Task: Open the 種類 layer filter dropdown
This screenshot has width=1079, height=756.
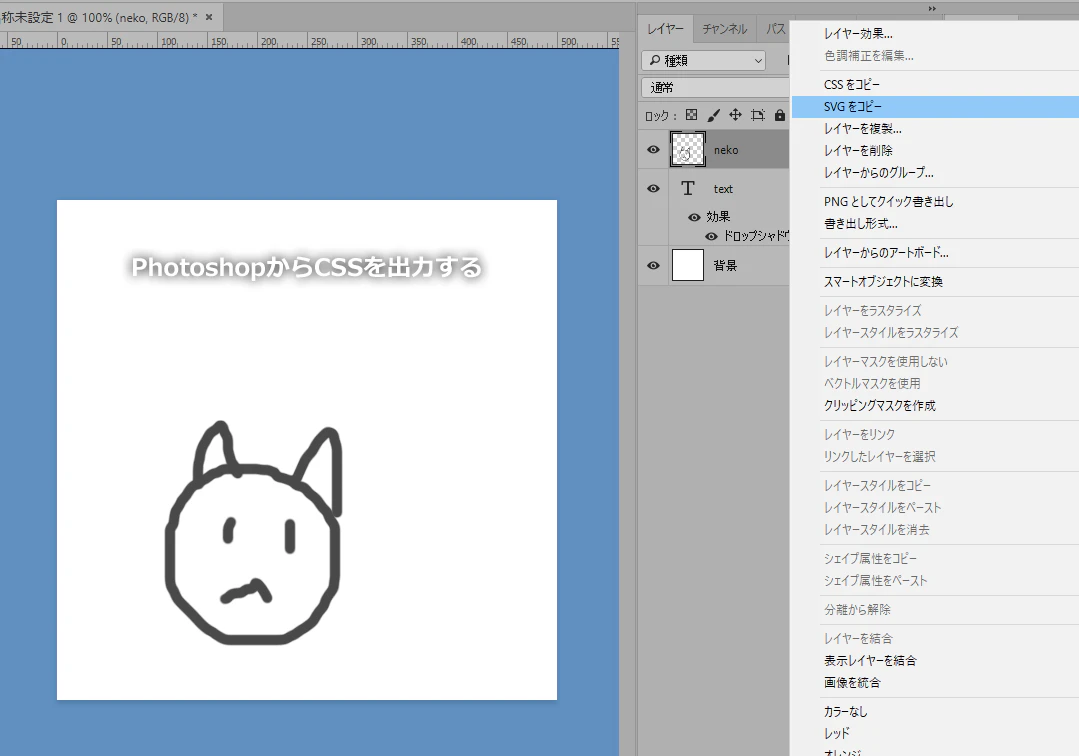Action: coord(704,61)
